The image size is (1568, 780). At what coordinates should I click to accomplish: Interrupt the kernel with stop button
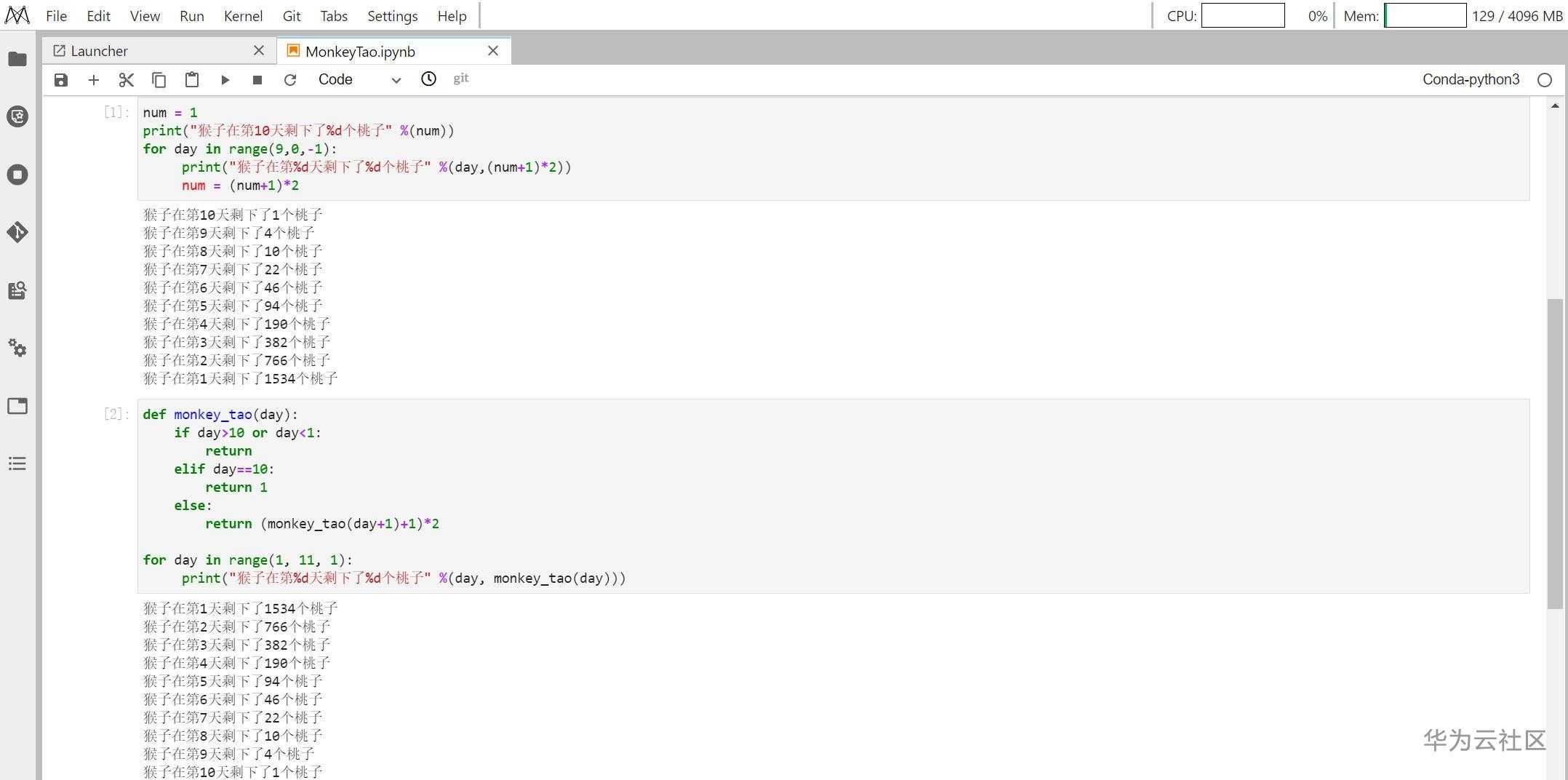point(257,80)
